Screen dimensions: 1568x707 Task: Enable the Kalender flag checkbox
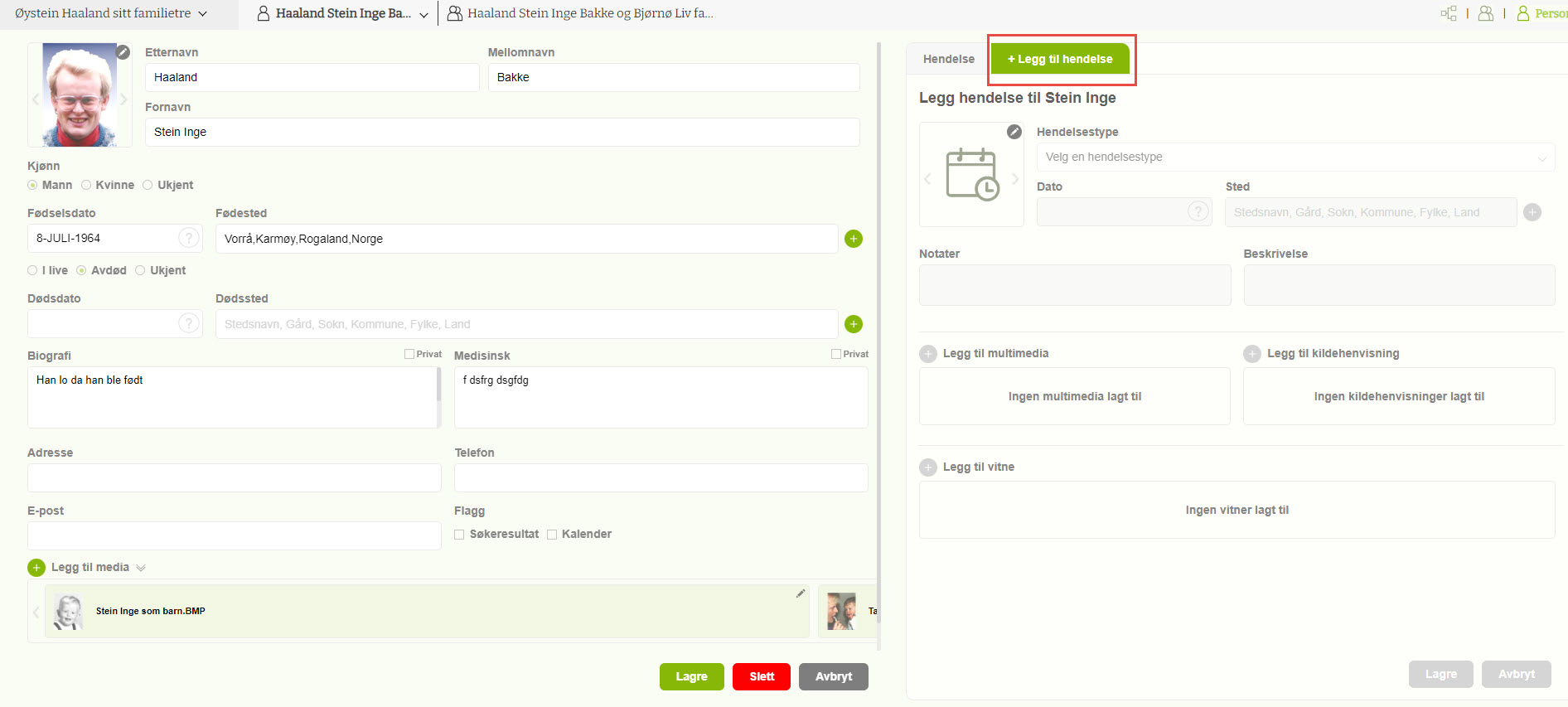[x=552, y=535]
